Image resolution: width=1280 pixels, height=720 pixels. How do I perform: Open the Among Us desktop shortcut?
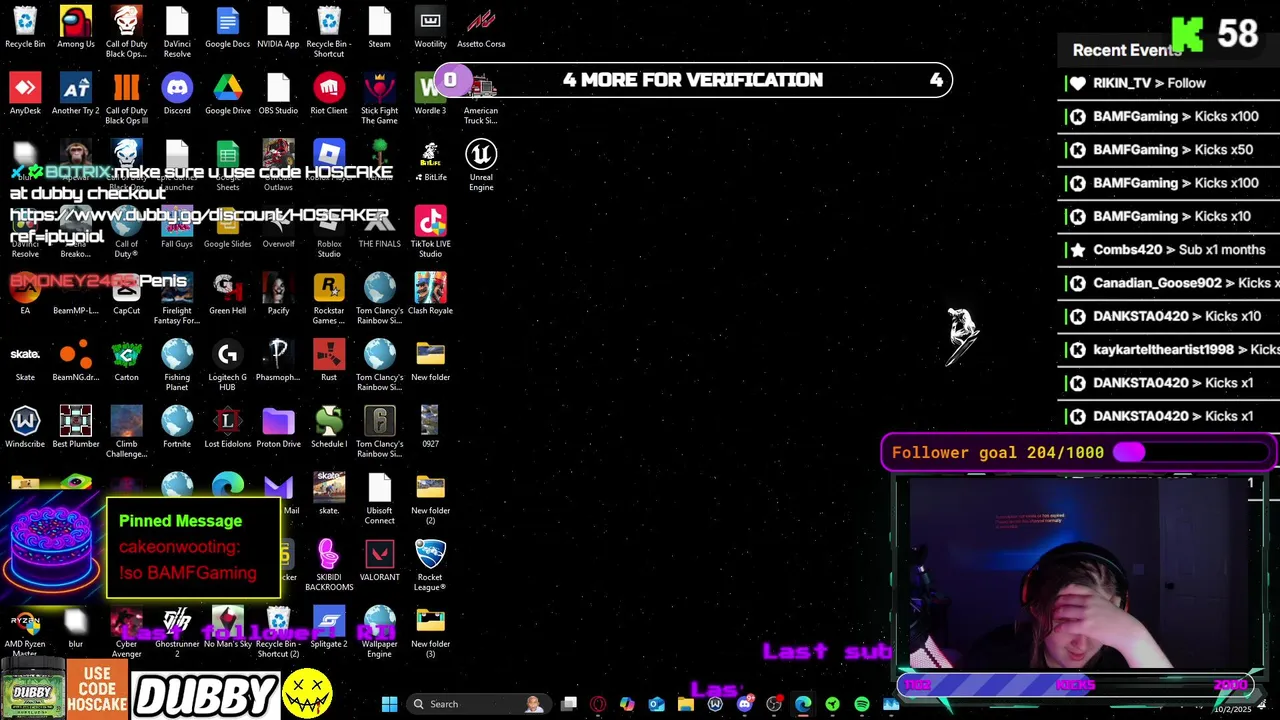click(76, 27)
